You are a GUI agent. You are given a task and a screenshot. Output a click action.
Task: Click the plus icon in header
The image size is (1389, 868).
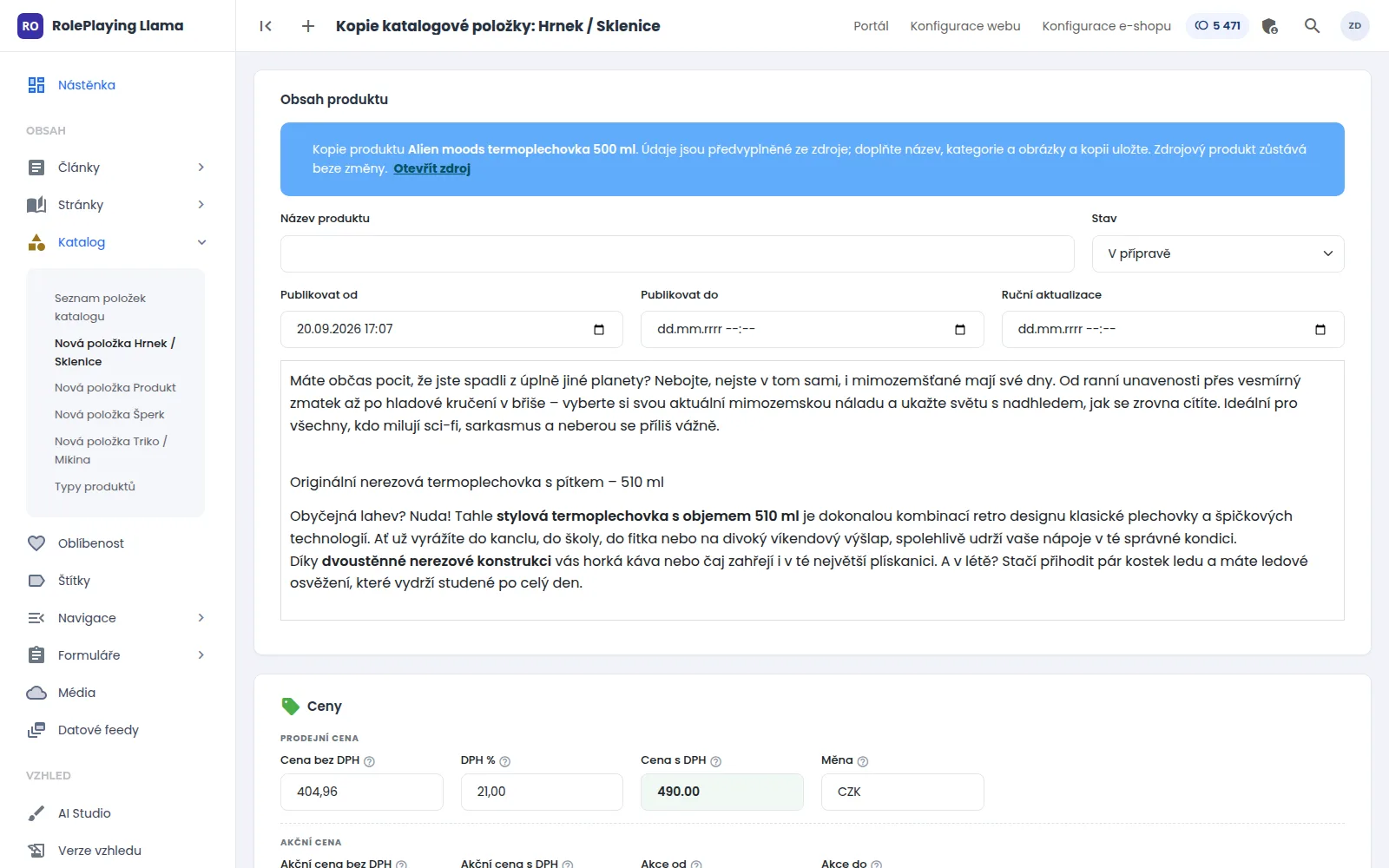click(308, 26)
